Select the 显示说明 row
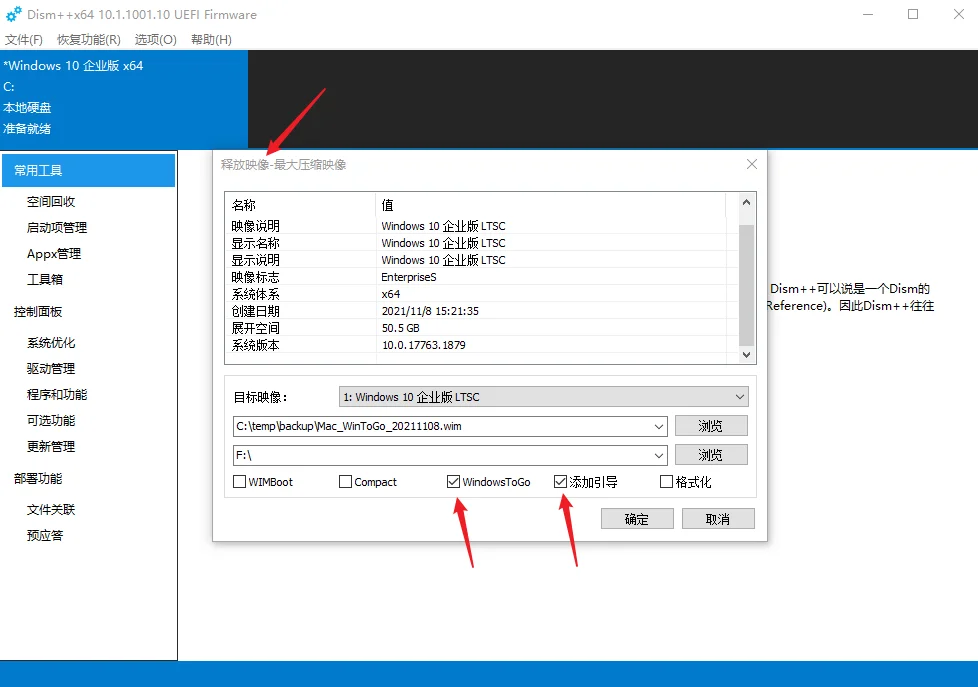This screenshot has height=687, width=978. (x=476, y=260)
